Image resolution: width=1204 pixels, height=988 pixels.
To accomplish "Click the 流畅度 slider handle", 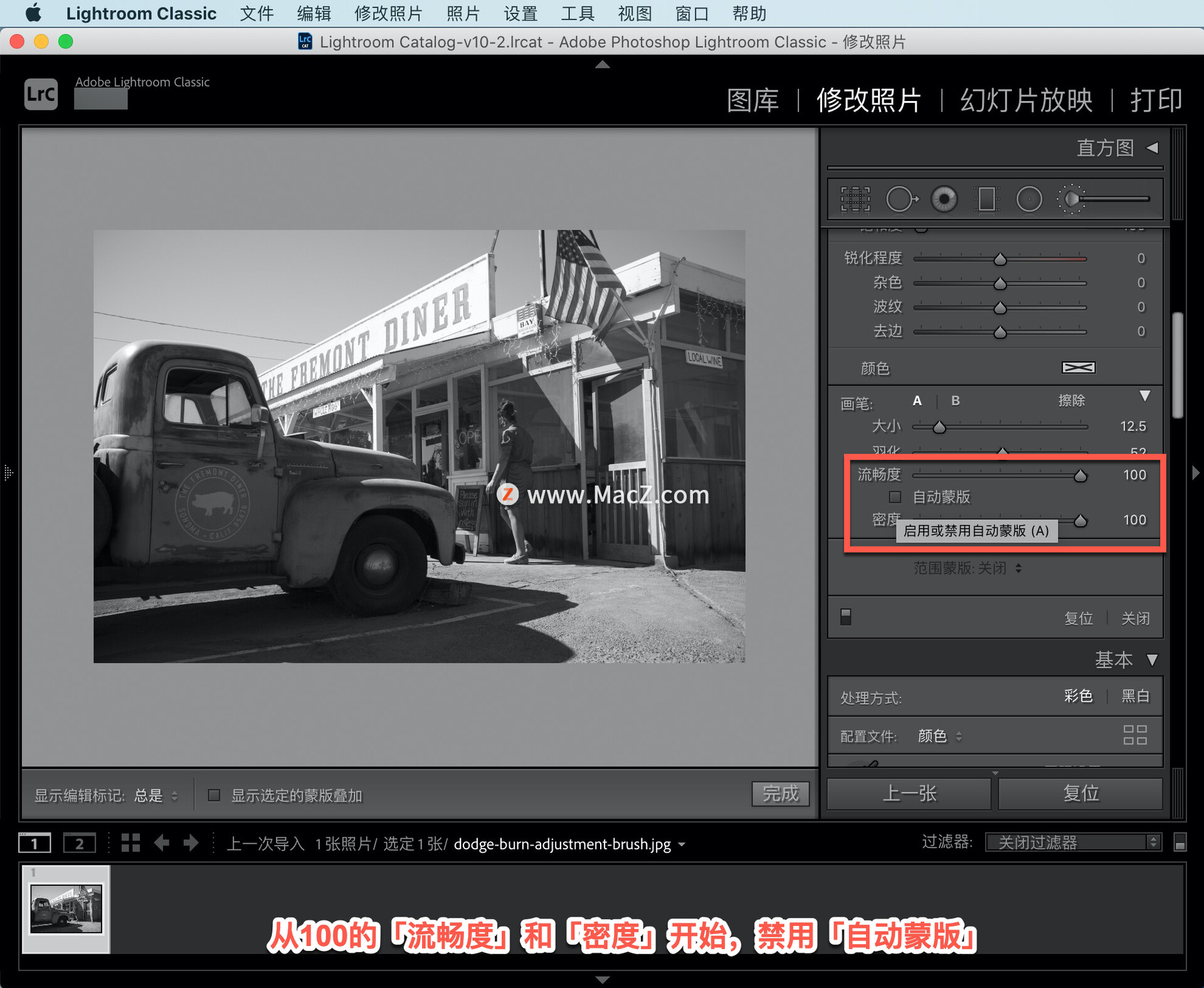I will point(1080,475).
